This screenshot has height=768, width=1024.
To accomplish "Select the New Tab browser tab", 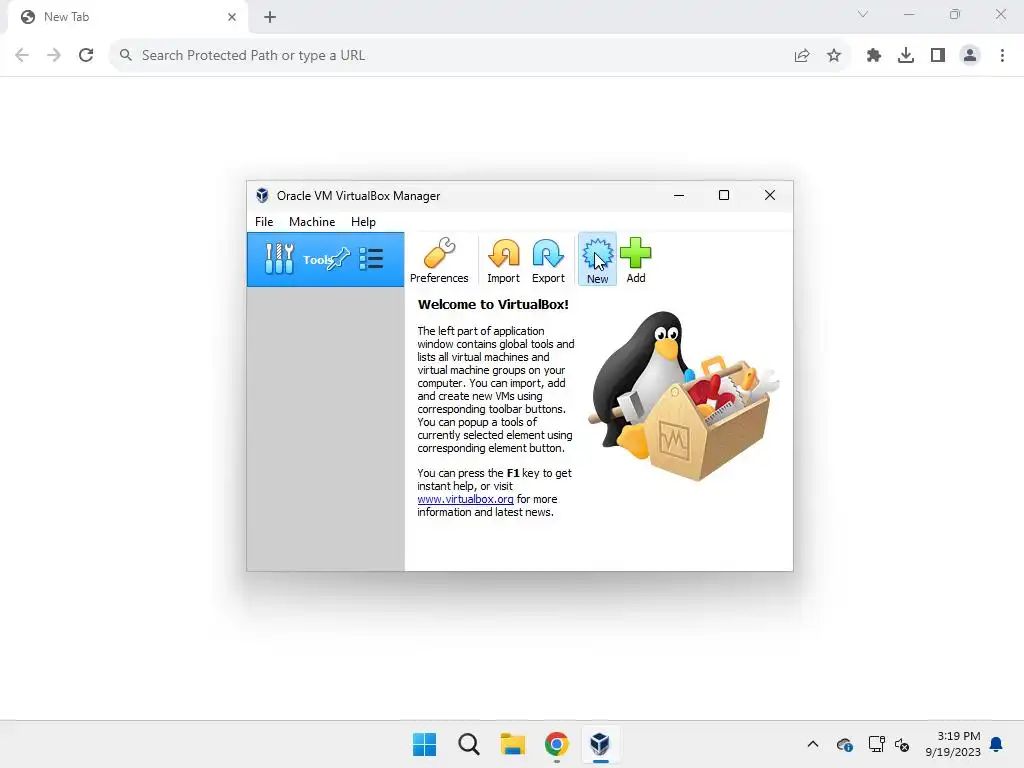I will (x=128, y=17).
